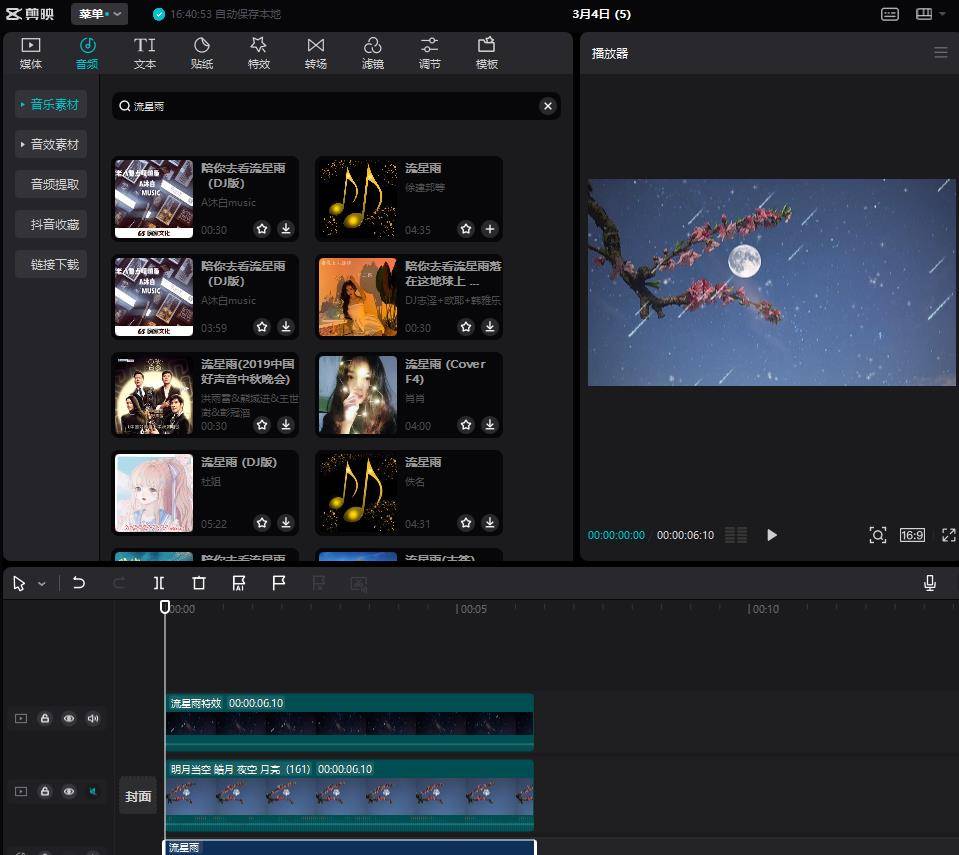Open the 16:9 aspect ratio selector
Viewport: 959px width, 855px height.
(x=912, y=535)
